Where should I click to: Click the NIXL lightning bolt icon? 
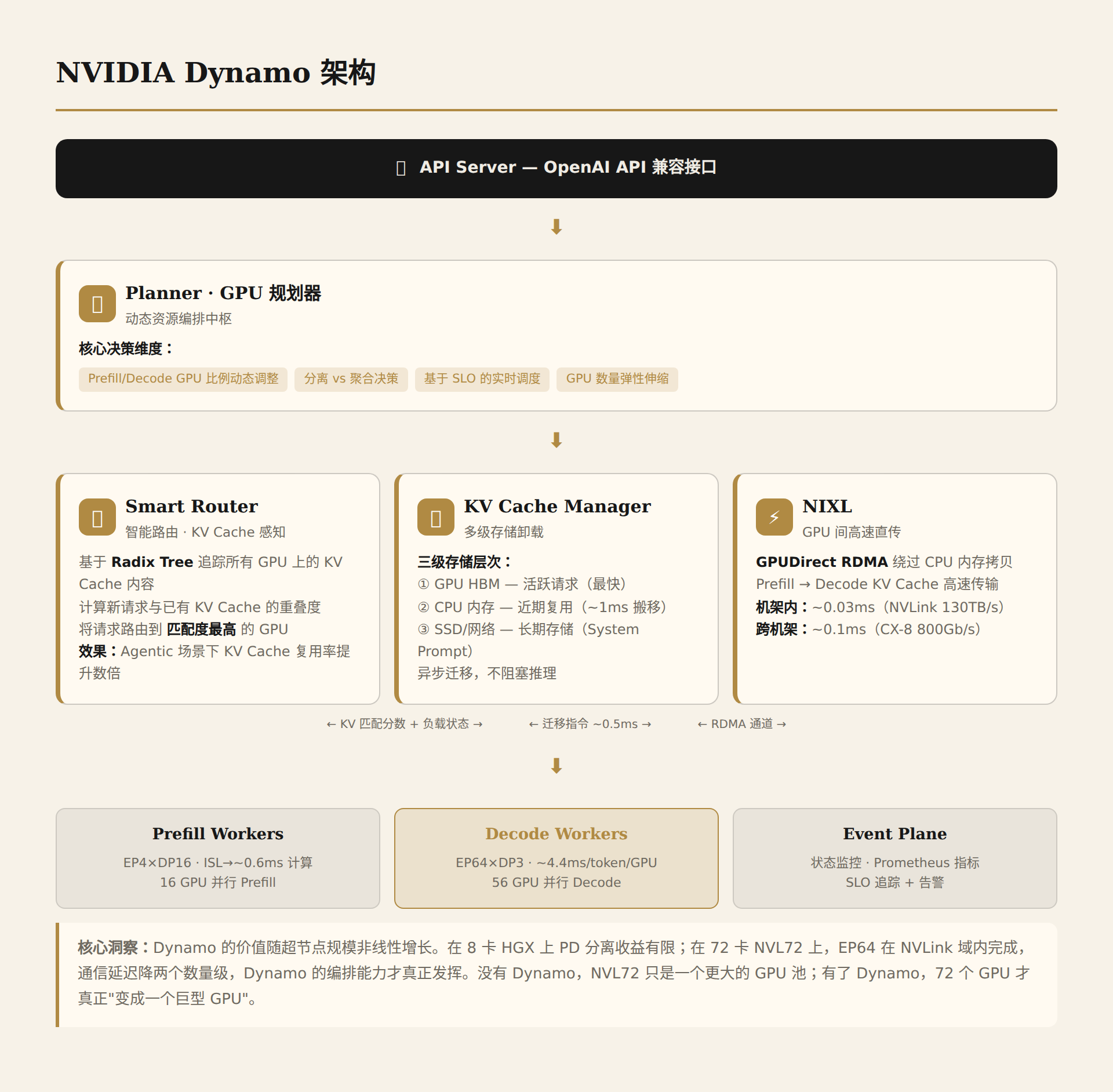[774, 517]
